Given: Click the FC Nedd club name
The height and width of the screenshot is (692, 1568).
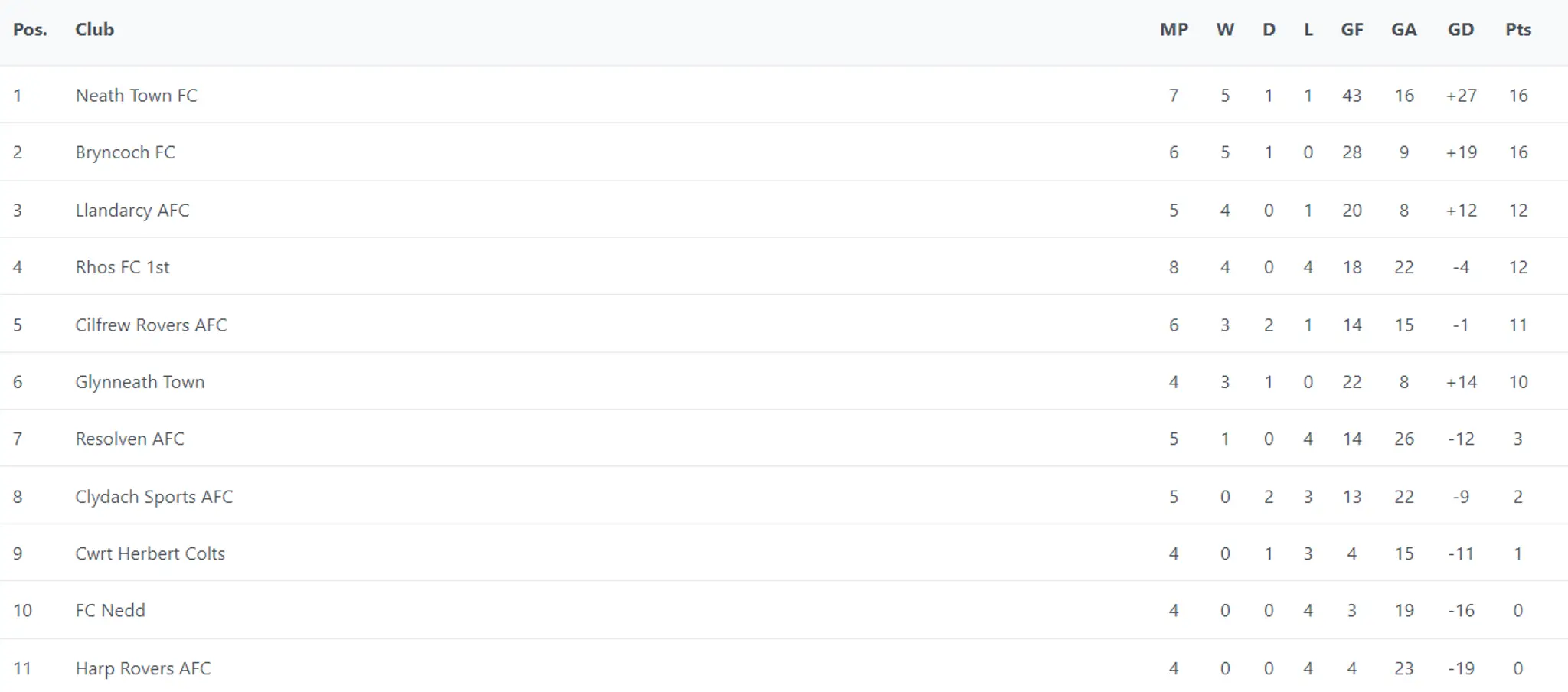Looking at the screenshot, I should [x=110, y=610].
